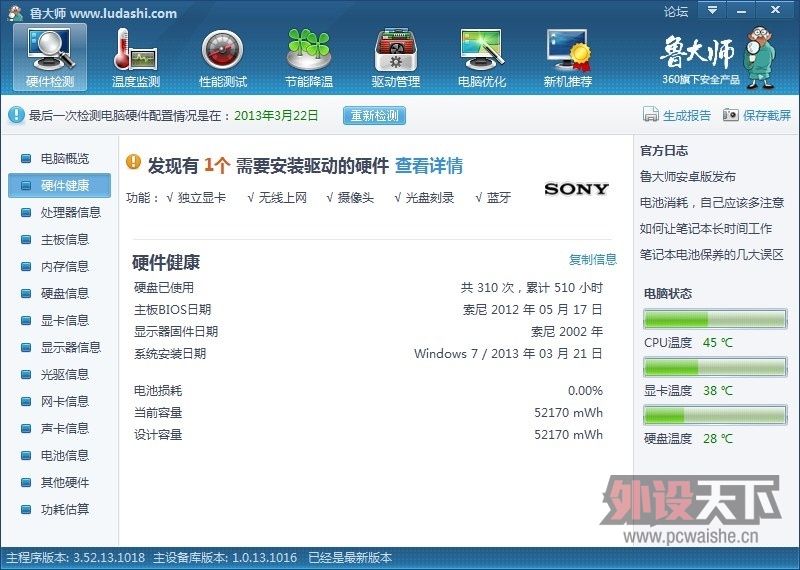The width and height of the screenshot is (800, 570).
Task: Click the 共 310 次，累计 510 小时 value
Action: point(532,288)
